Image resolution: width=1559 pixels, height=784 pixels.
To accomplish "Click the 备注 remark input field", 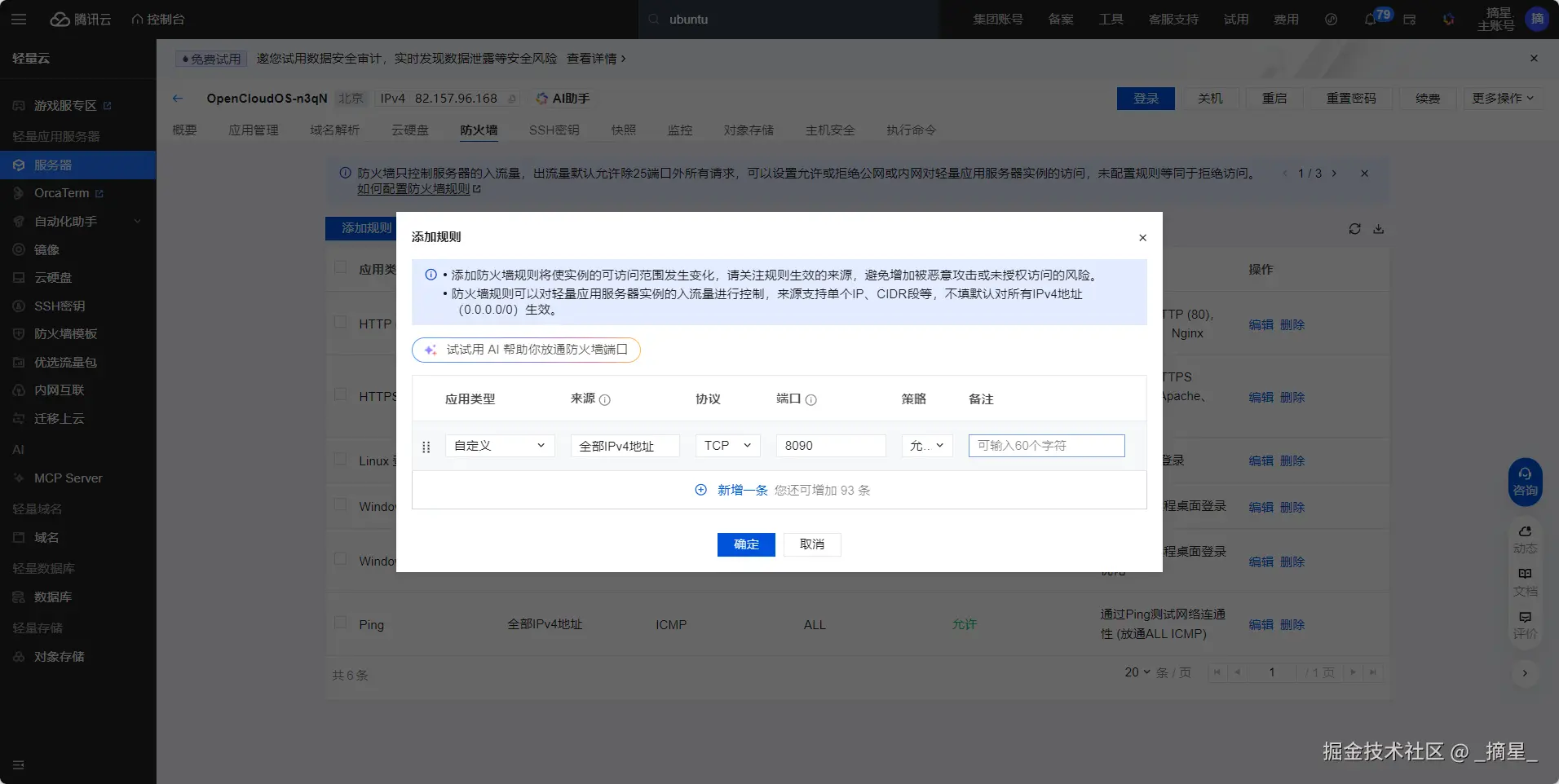I will pos(1046,446).
